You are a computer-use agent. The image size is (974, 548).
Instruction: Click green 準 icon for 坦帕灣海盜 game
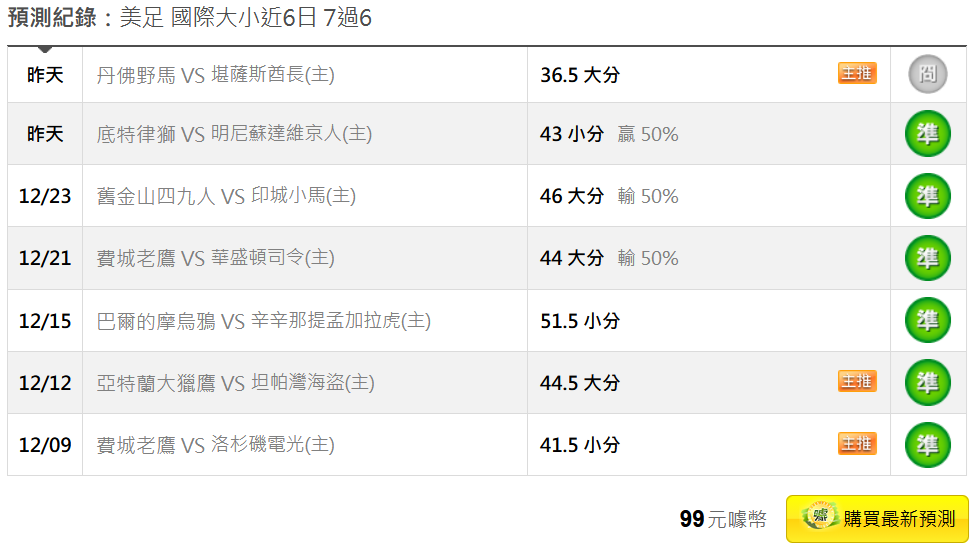[927, 383]
